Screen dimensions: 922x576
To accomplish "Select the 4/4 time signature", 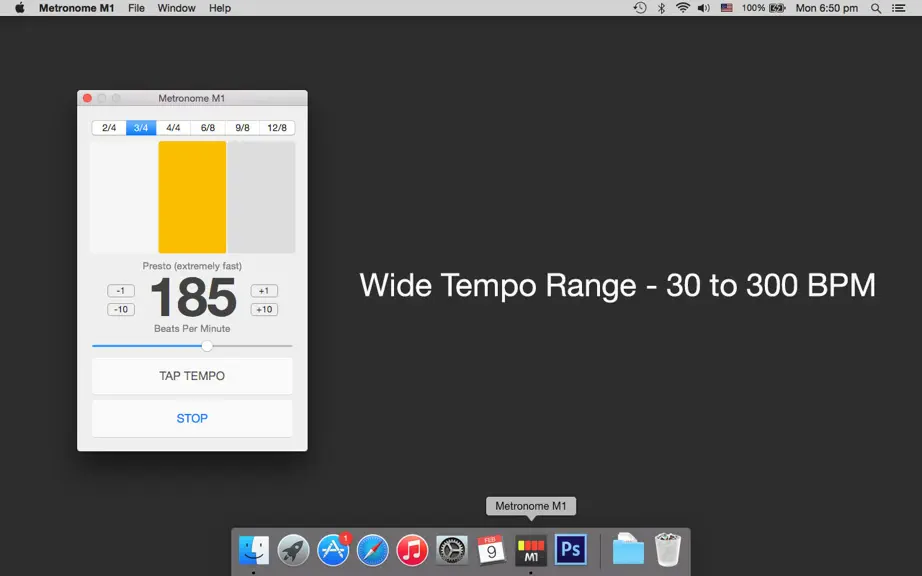I will point(173,128).
